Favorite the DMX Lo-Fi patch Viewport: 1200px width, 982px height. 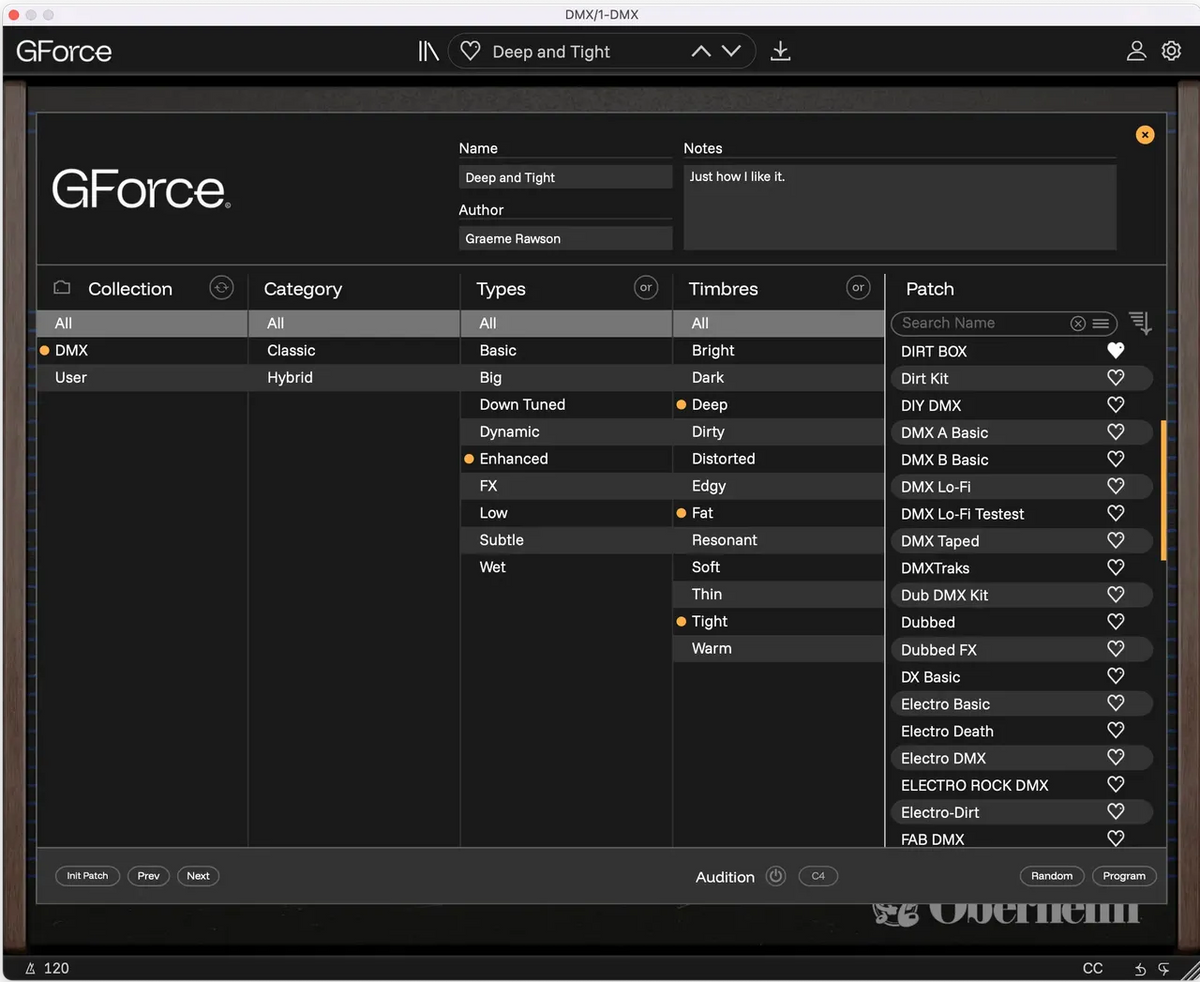1116,486
